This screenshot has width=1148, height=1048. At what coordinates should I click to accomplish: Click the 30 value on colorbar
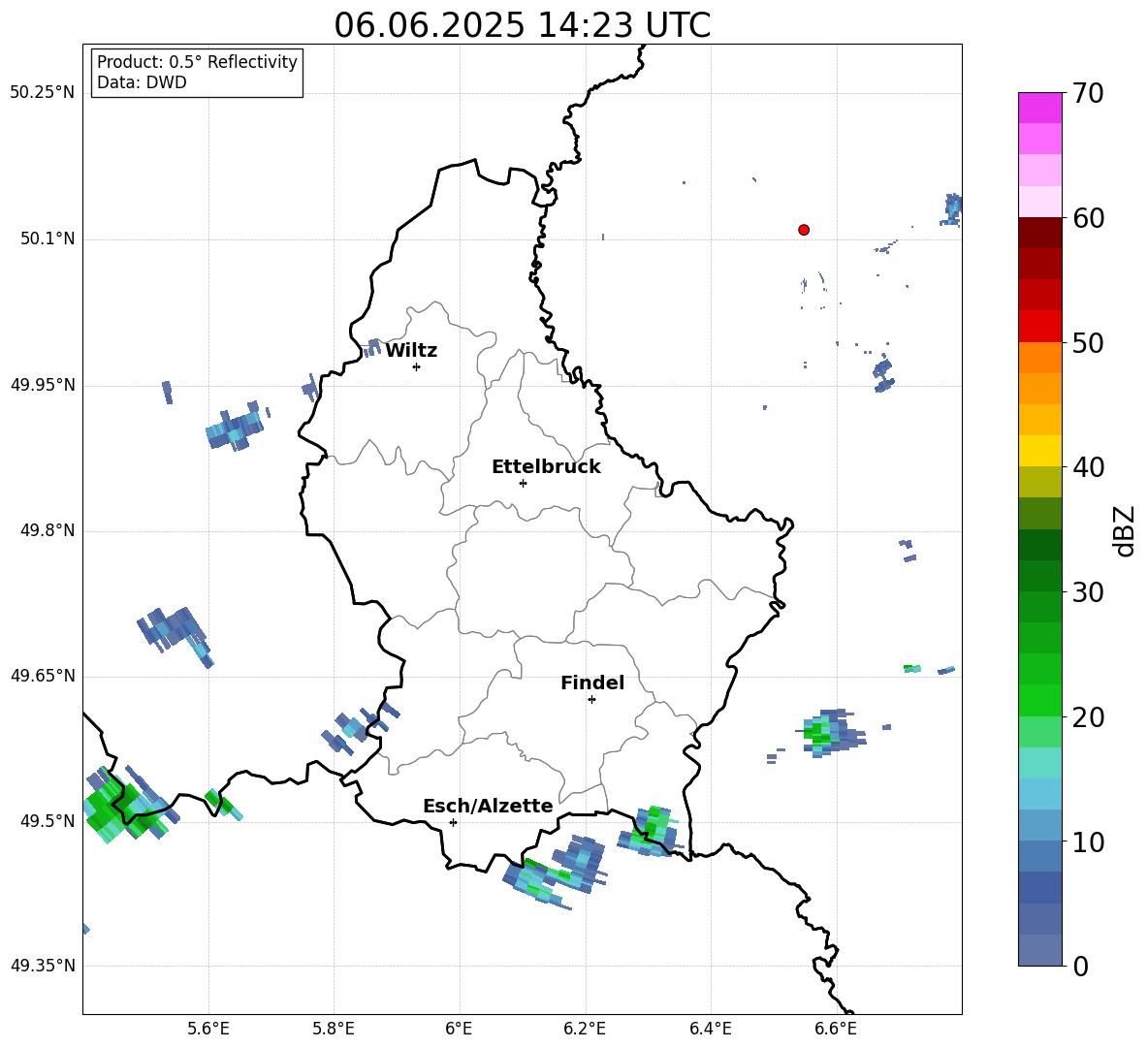(1088, 592)
